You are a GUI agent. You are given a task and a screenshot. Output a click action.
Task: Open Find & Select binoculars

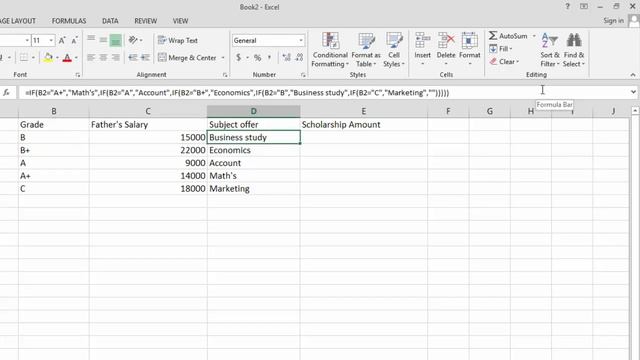(573, 50)
